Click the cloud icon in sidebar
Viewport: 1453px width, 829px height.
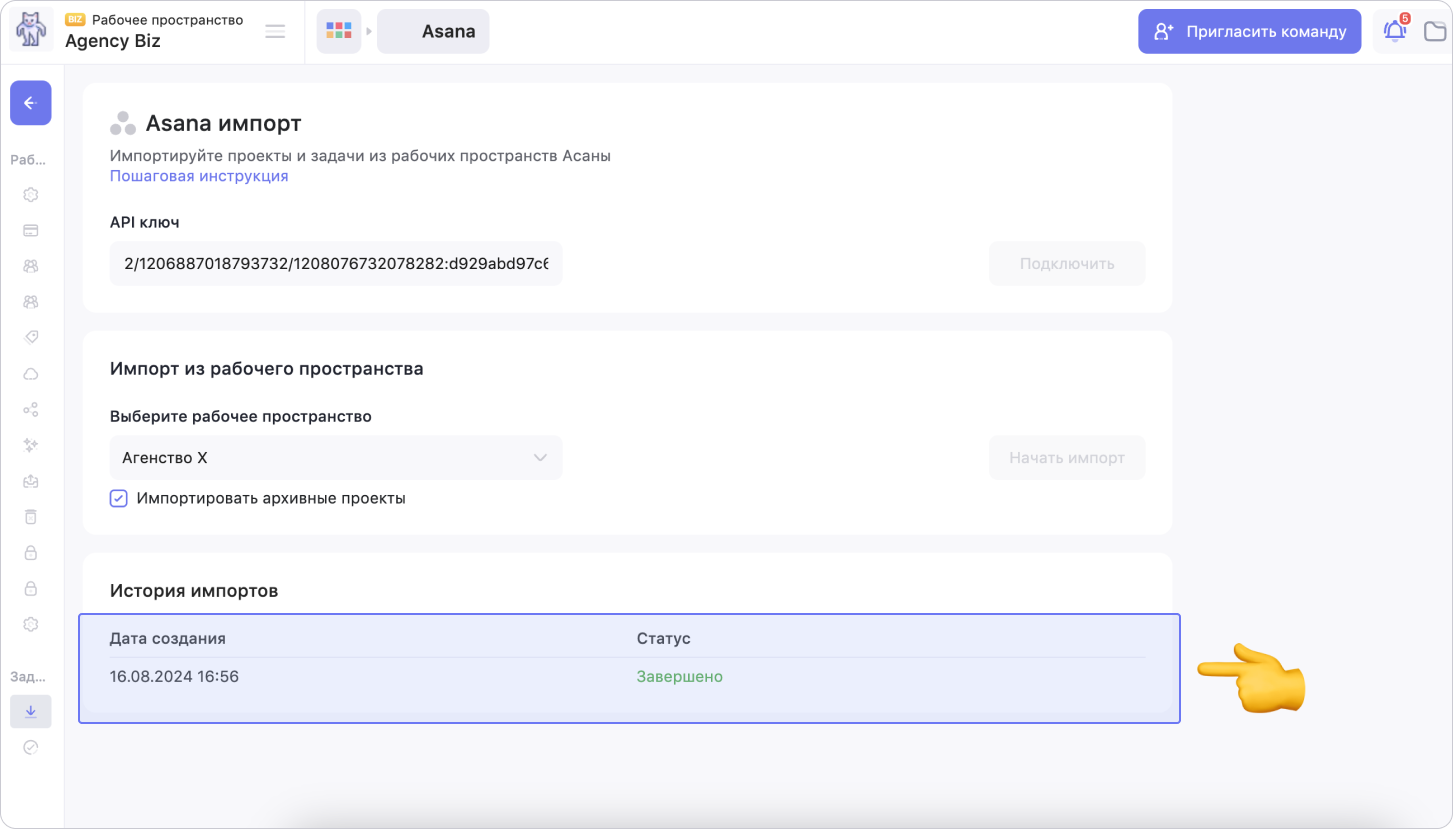[x=31, y=373]
